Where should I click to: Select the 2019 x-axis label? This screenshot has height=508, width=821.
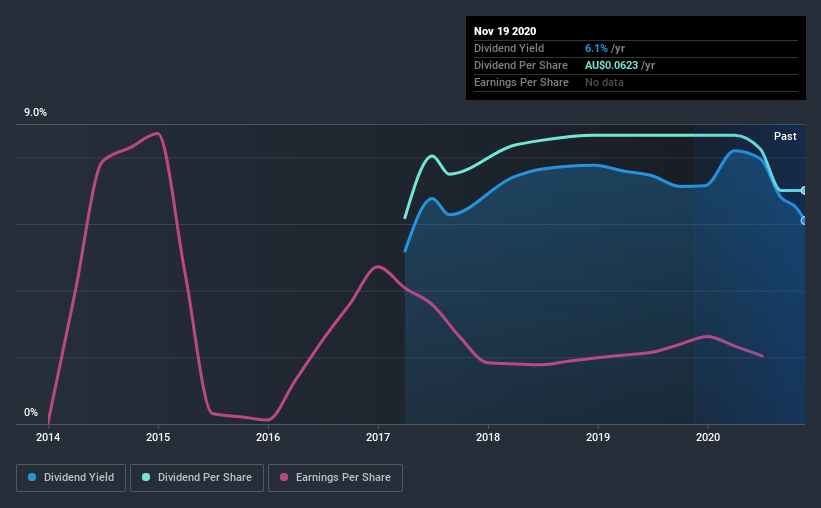point(597,437)
